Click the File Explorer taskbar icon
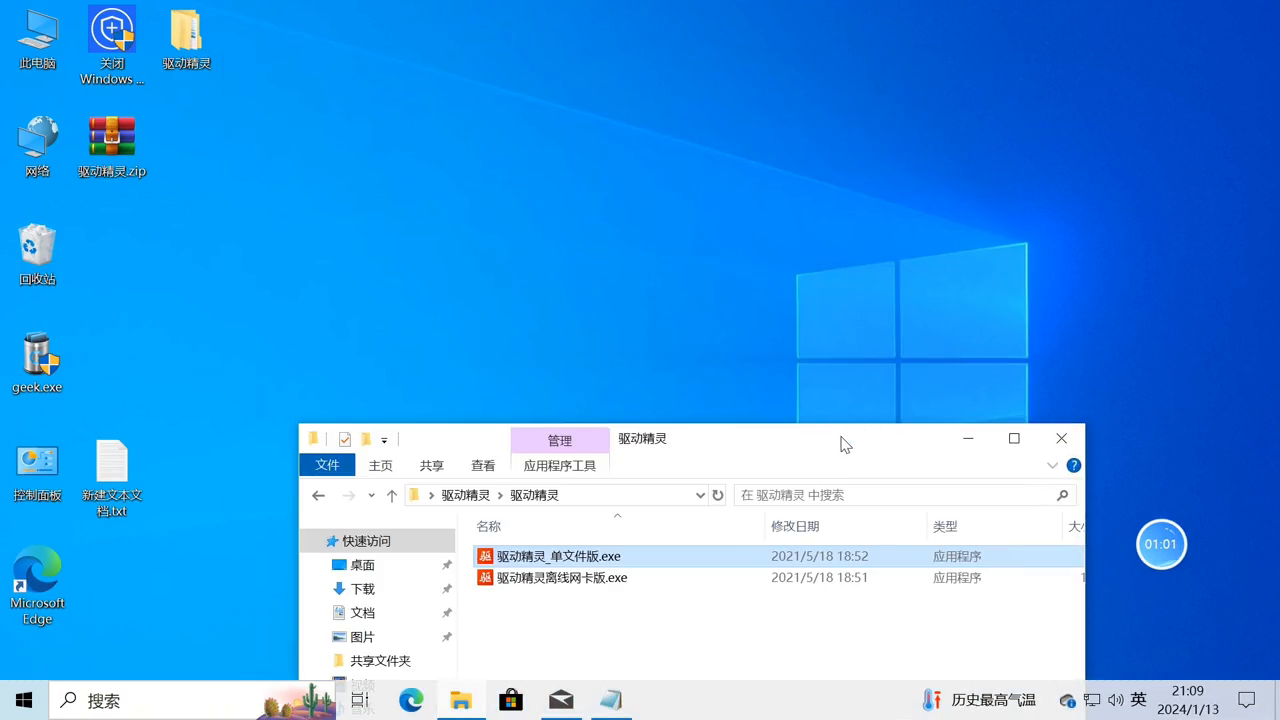This screenshot has width=1280, height=720. click(461, 700)
